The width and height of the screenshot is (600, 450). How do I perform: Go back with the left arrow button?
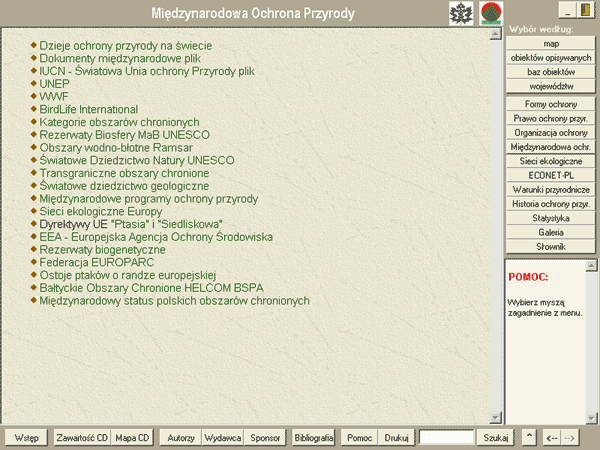[551, 438]
